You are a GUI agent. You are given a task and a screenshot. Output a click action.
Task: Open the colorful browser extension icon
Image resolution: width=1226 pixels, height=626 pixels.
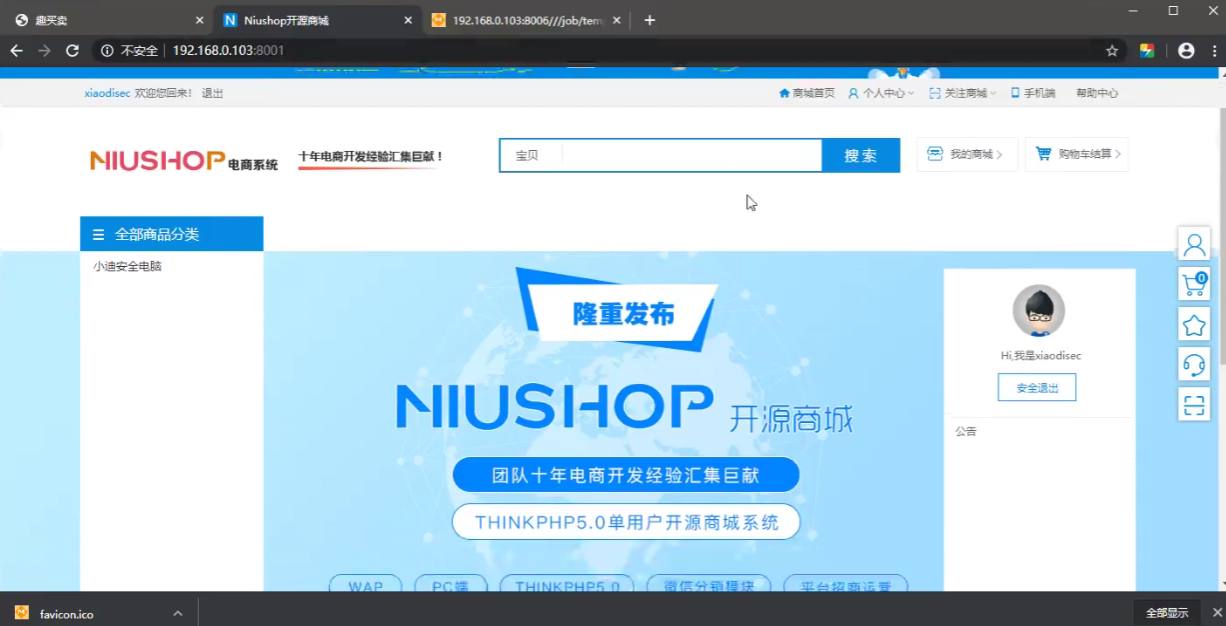tap(1147, 50)
